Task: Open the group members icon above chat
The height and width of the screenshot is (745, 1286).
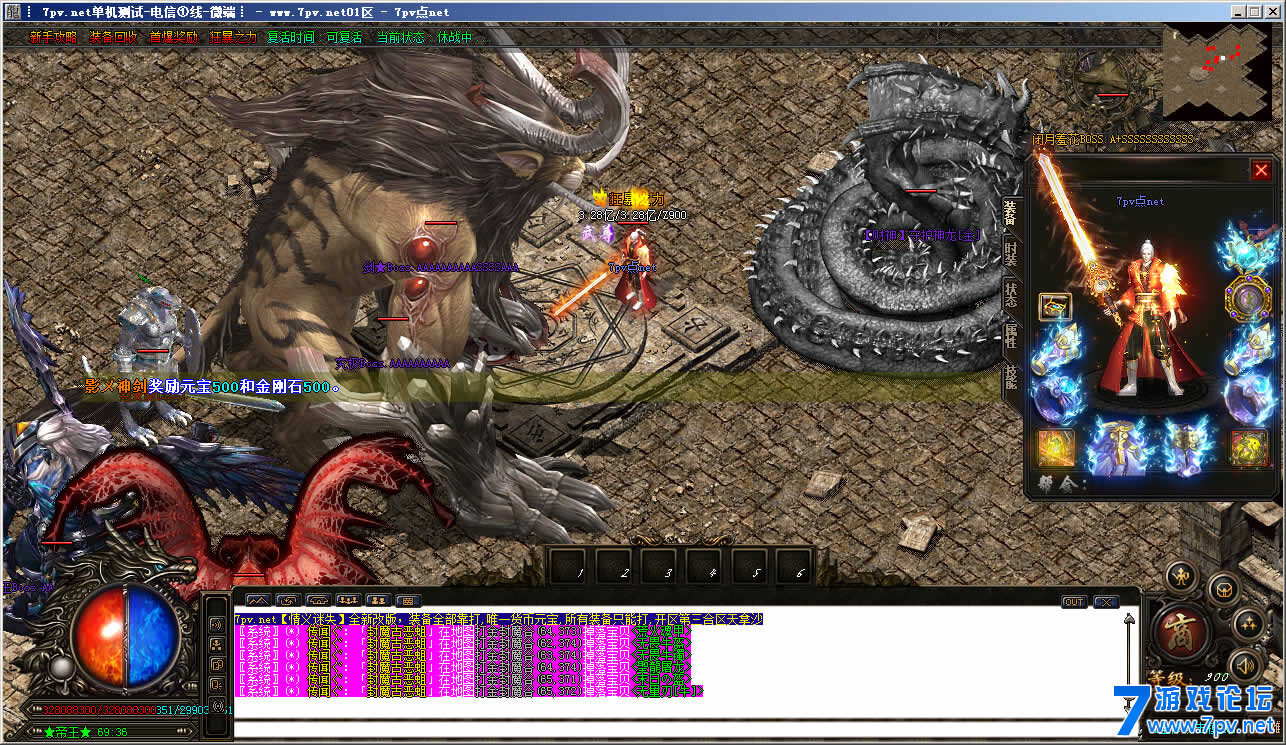Action: click(x=347, y=601)
